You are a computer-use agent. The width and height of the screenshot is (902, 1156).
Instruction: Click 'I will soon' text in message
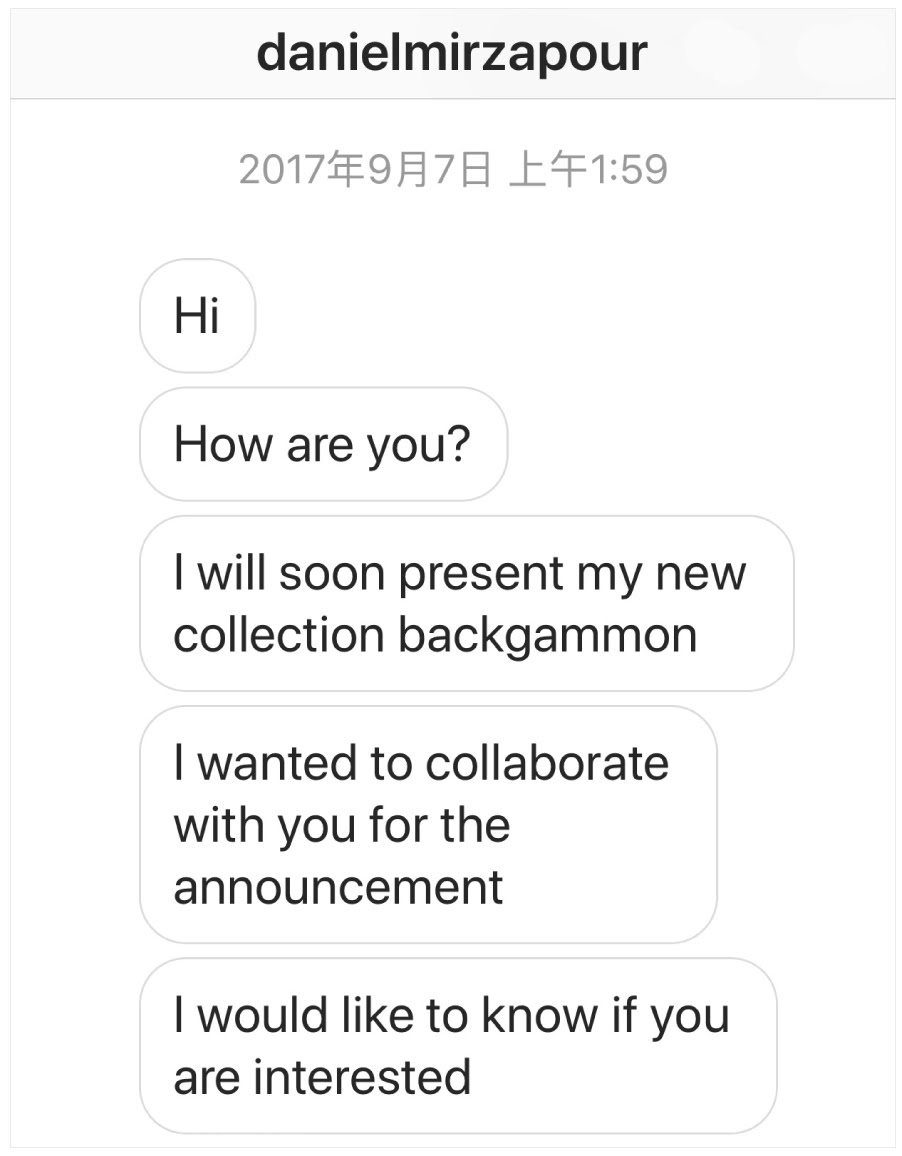(x=255, y=574)
